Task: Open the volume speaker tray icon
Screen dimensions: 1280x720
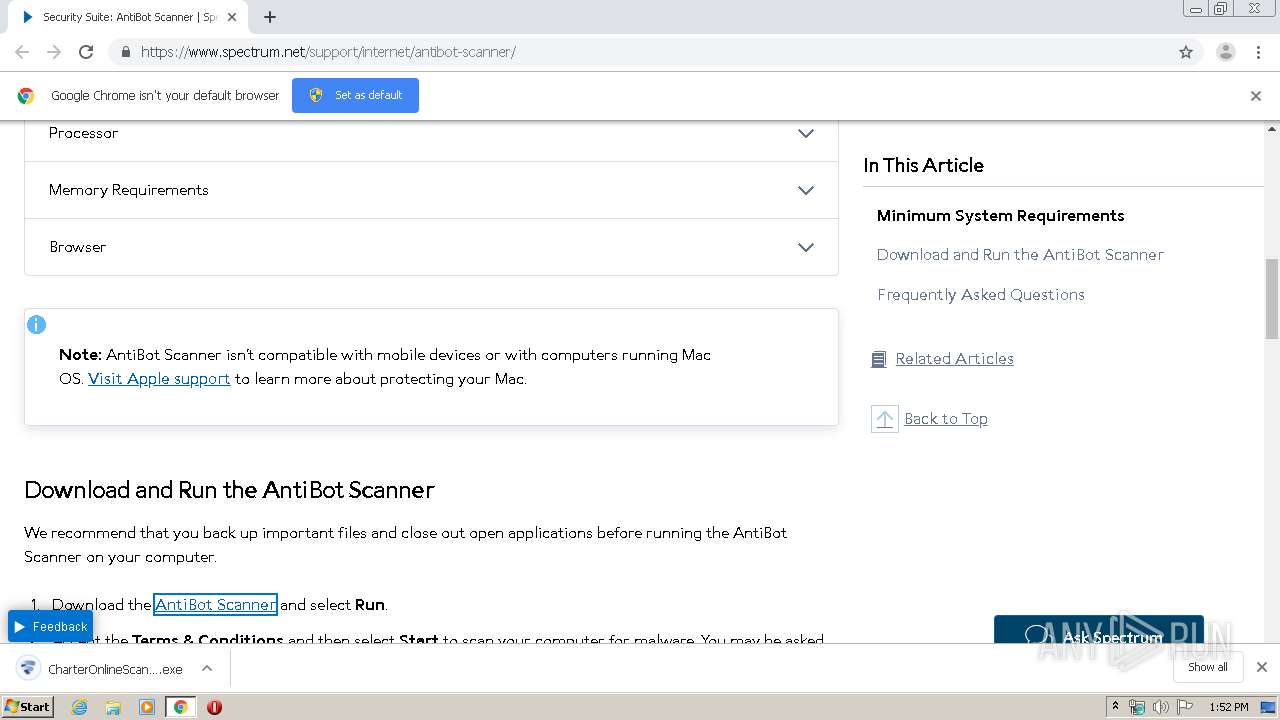Action: pos(1161,707)
